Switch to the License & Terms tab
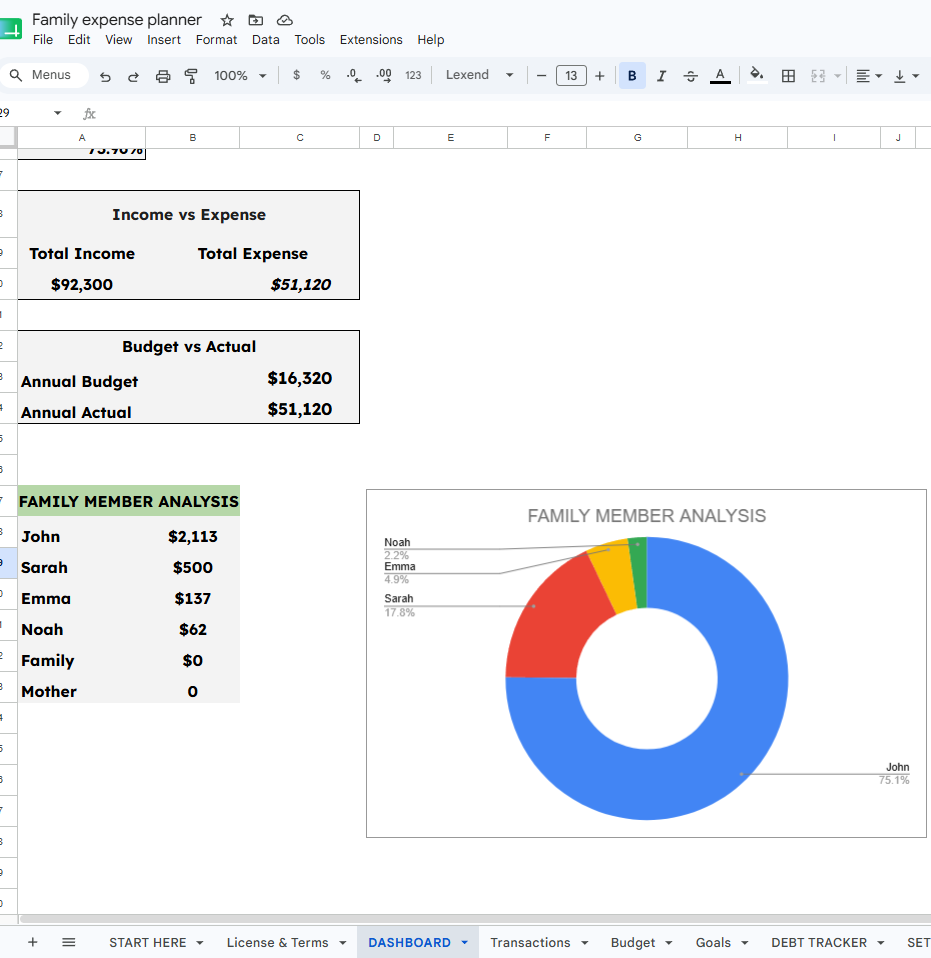The height and width of the screenshot is (958, 931). (277, 943)
